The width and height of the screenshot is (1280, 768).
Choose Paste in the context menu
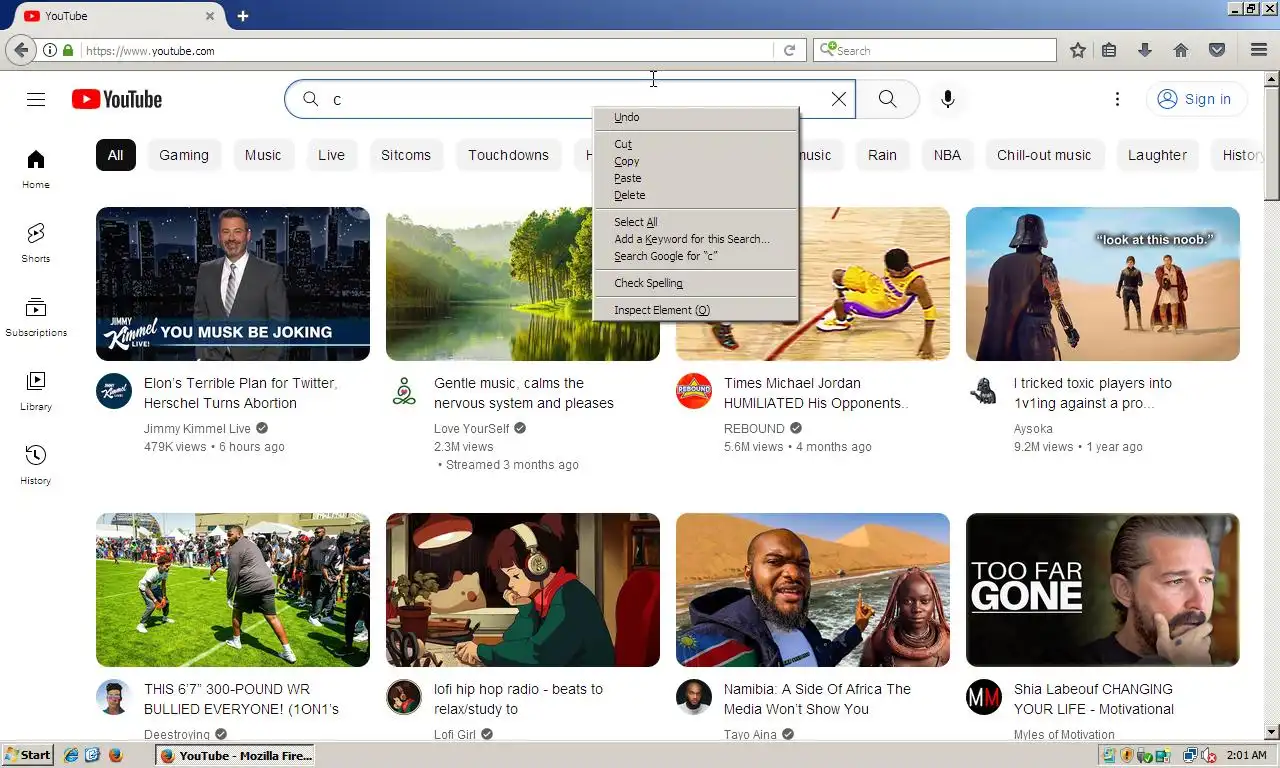696,178
